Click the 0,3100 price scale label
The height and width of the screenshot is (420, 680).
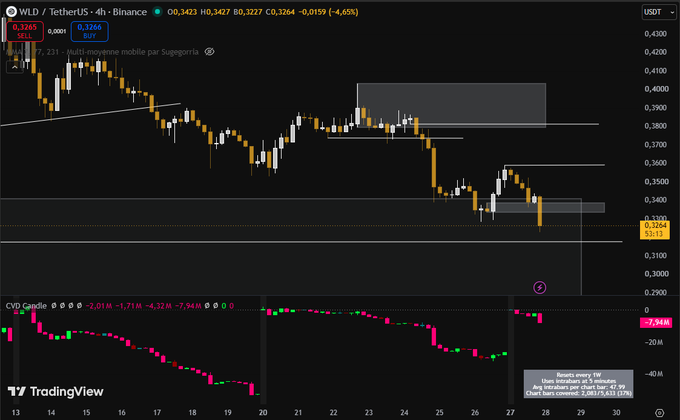point(655,256)
